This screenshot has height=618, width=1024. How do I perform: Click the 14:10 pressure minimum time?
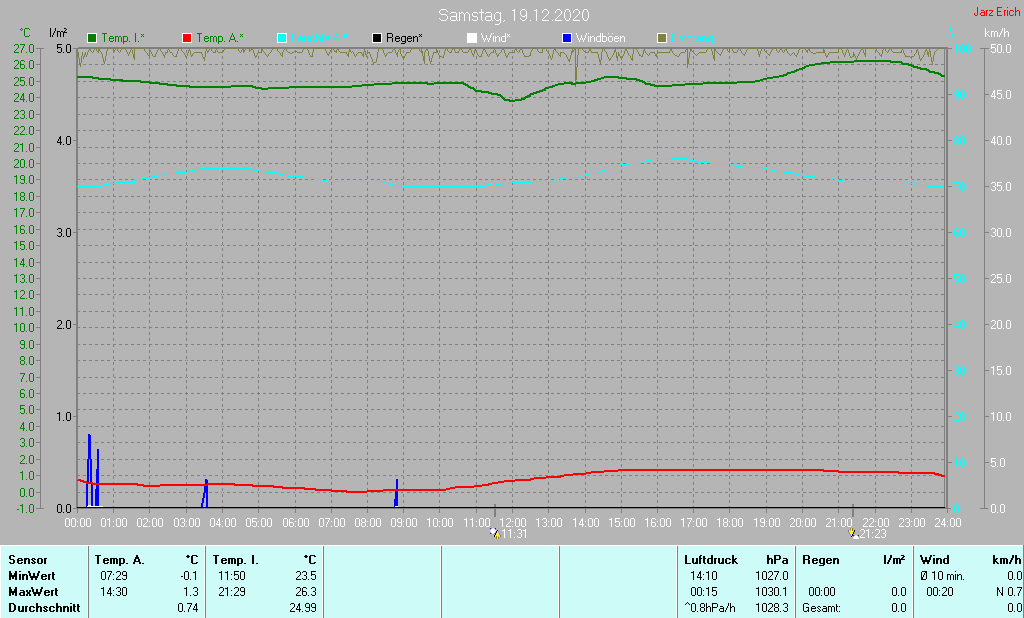704,576
